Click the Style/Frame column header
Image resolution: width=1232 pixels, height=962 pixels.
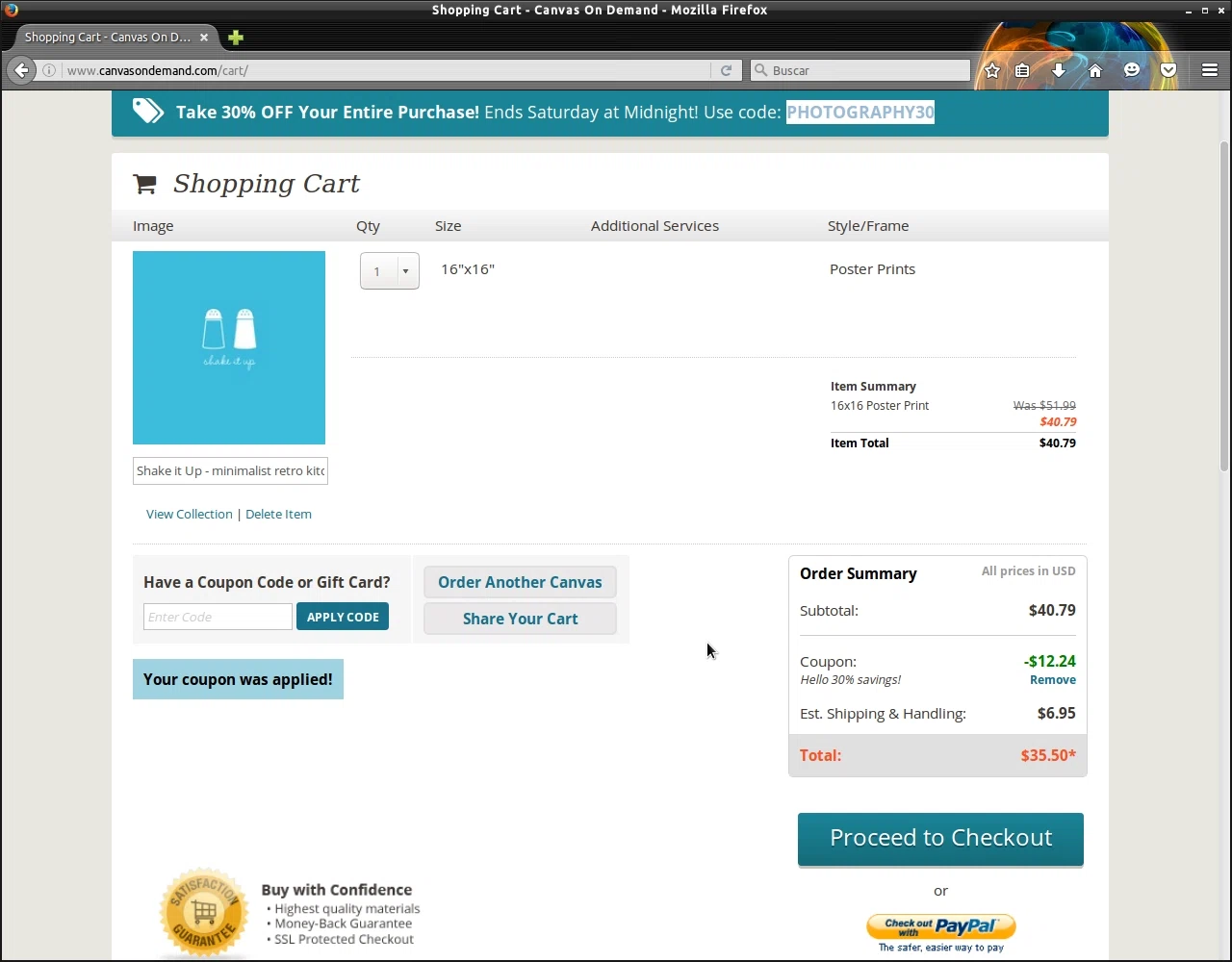(868, 226)
